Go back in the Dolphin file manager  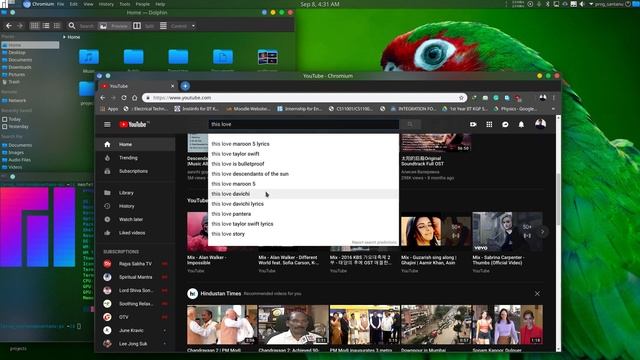[9, 26]
